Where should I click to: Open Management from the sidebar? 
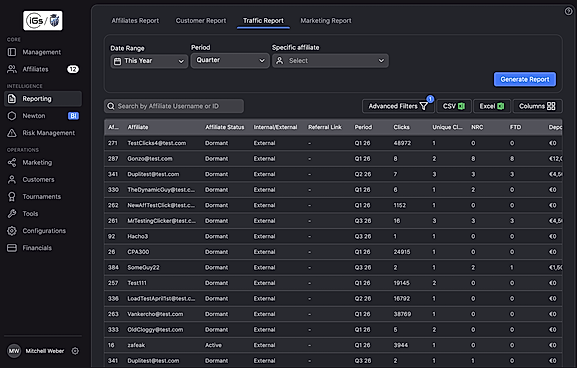pyautogui.click(x=42, y=52)
